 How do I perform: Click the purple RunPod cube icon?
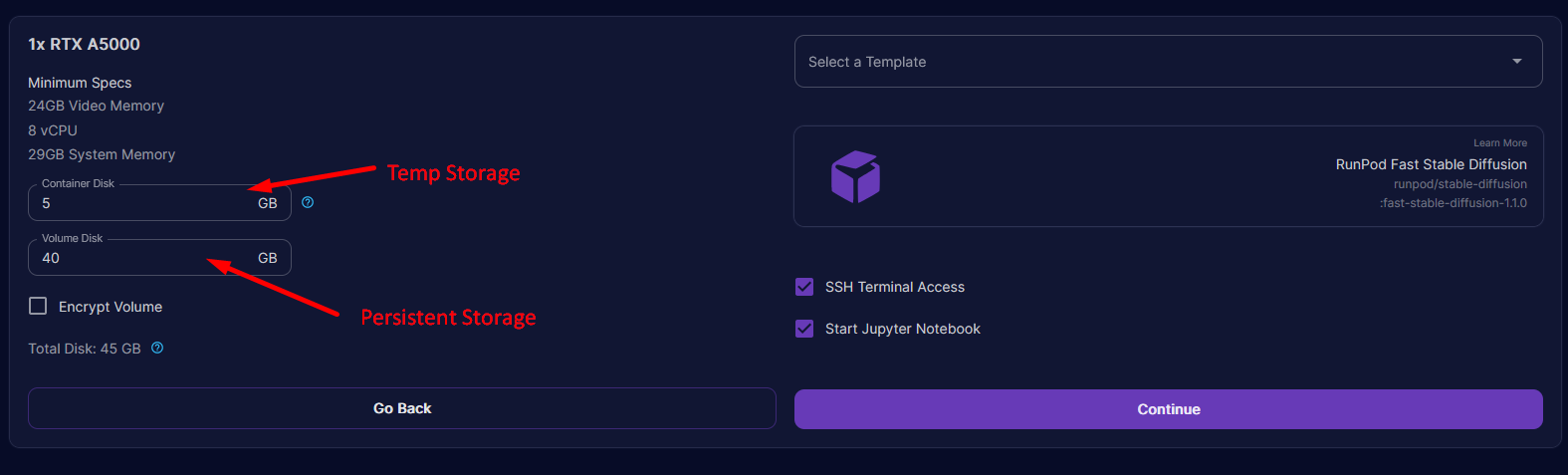pyautogui.click(x=855, y=177)
